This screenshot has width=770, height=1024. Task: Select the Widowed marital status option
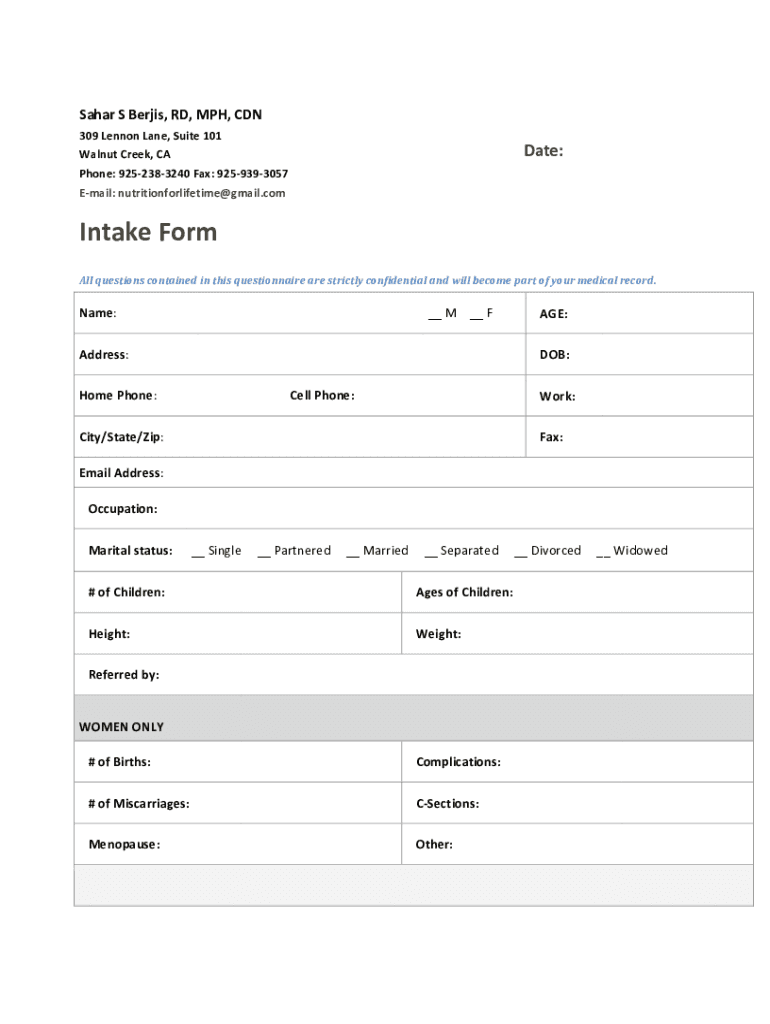point(603,551)
